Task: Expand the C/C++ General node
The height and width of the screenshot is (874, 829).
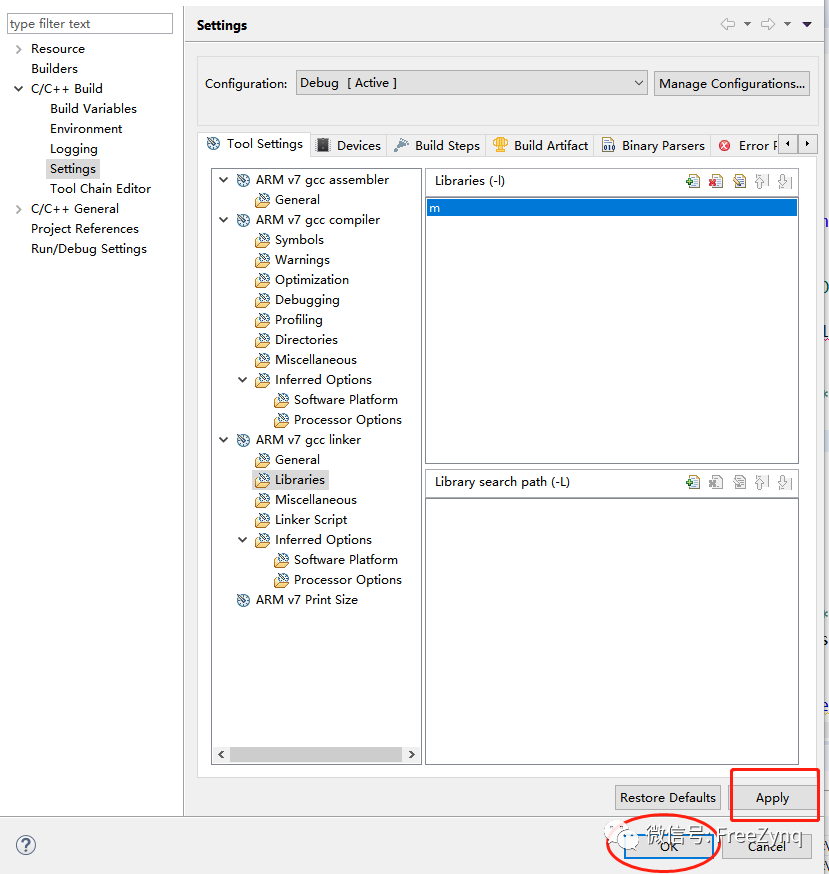Action: (18, 209)
